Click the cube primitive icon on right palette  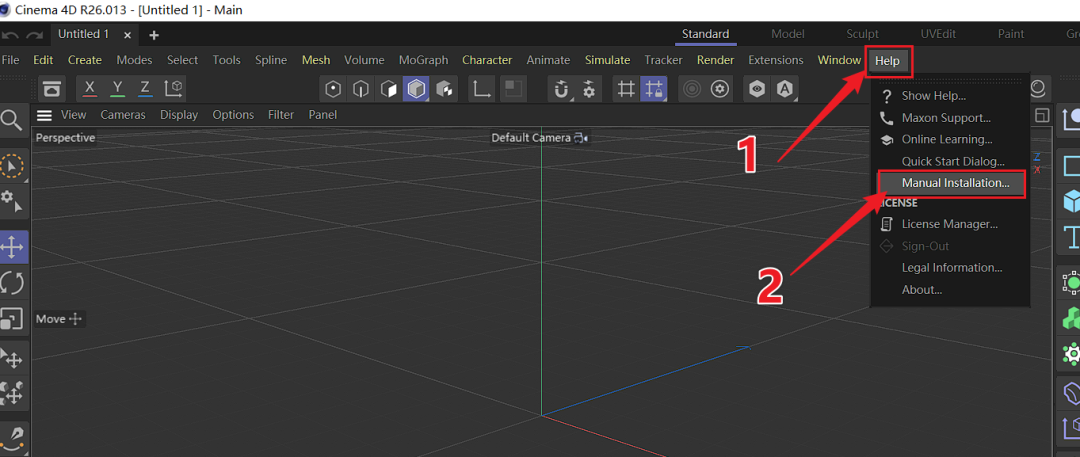tap(1072, 202)
